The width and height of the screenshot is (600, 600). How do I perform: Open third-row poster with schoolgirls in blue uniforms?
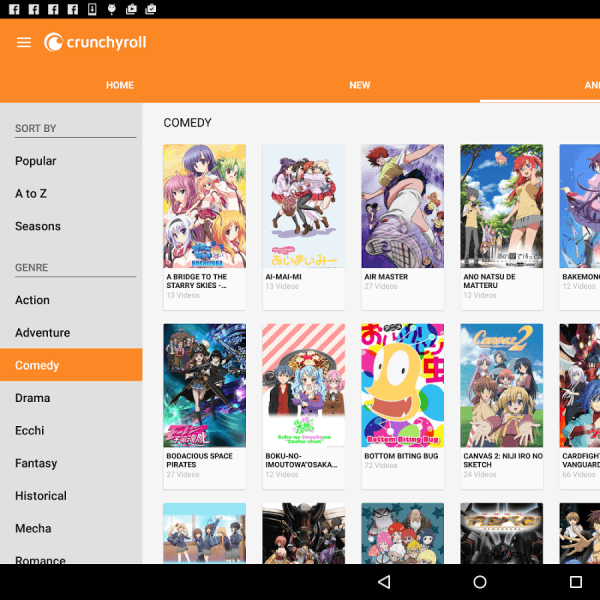[x=205, y=533]
